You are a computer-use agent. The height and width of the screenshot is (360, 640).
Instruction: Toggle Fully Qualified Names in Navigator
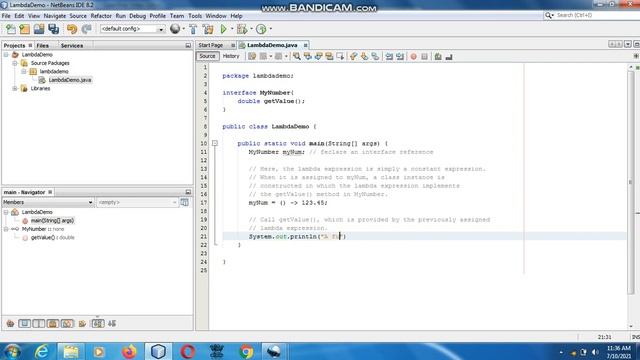[82, 324]
